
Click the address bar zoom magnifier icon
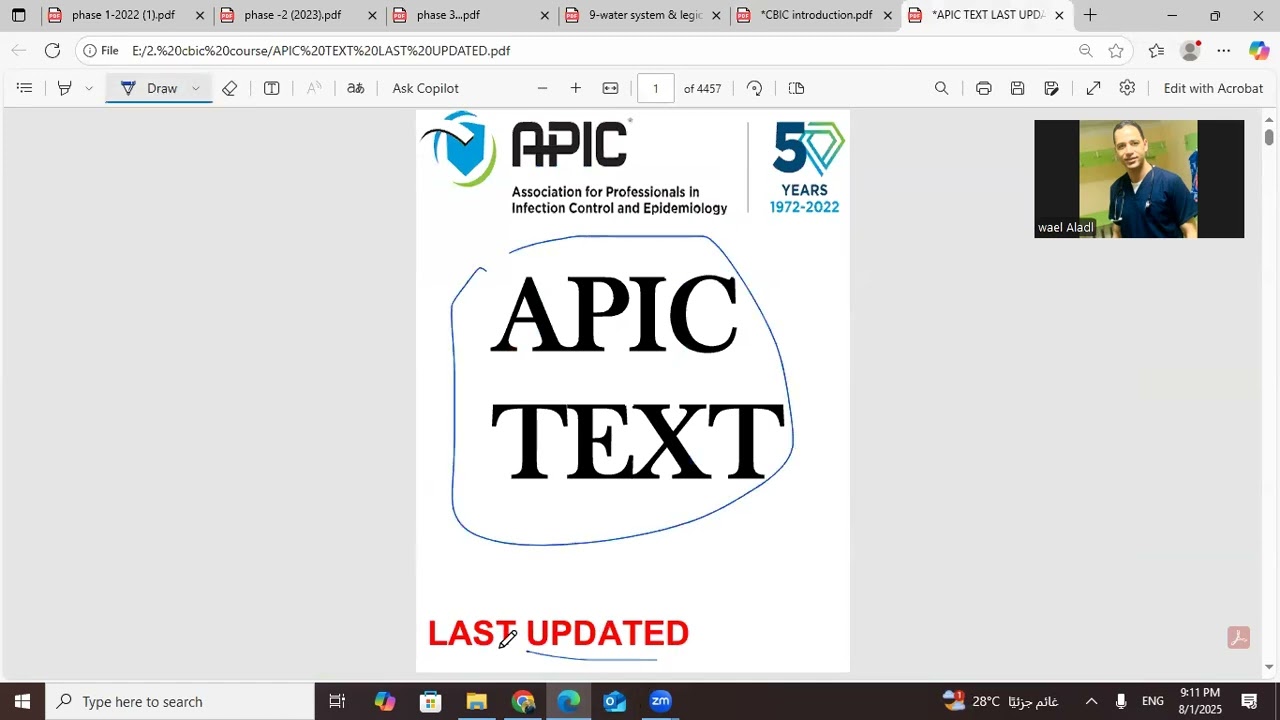[1085, 50]
